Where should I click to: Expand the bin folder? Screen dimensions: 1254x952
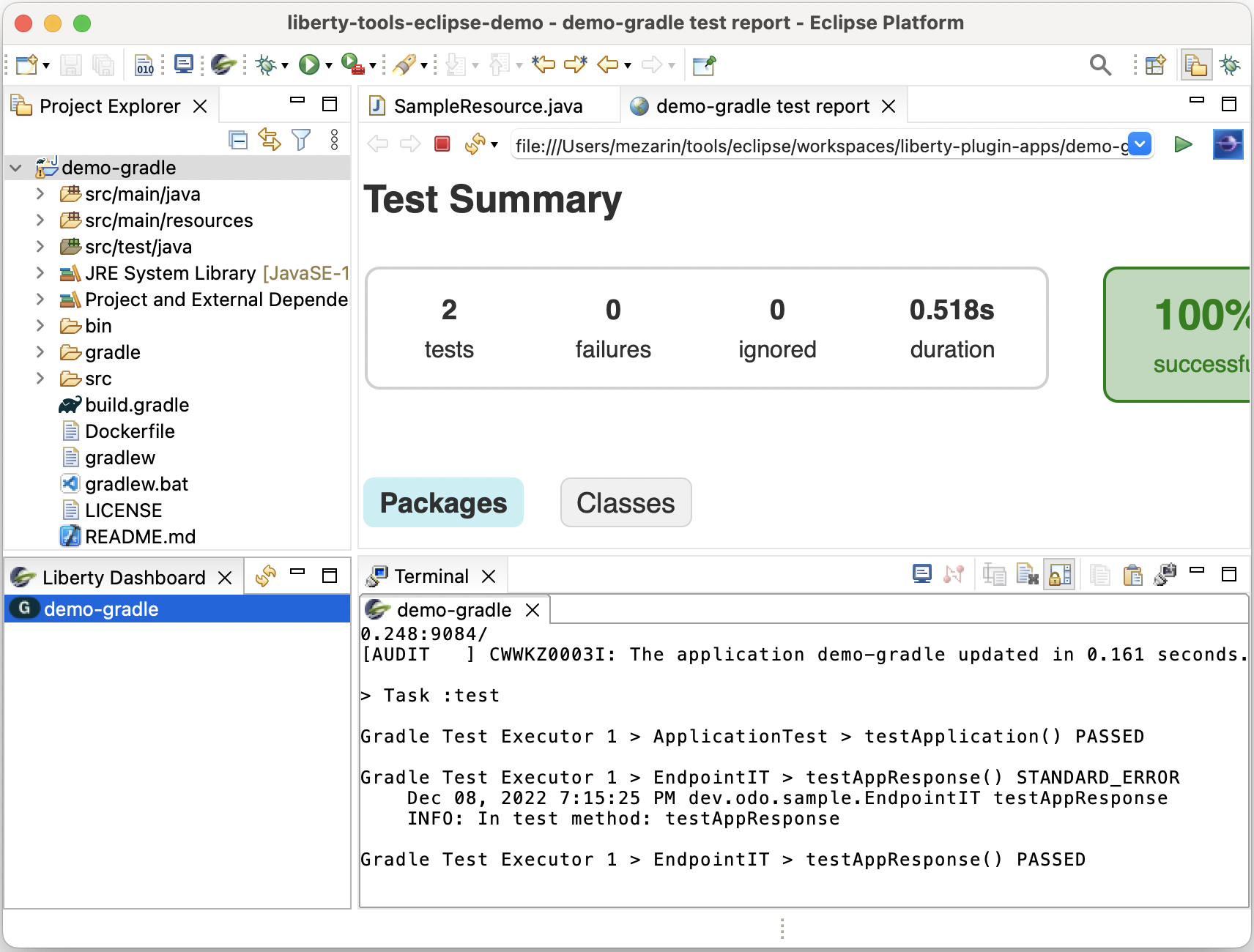[40, 326]
